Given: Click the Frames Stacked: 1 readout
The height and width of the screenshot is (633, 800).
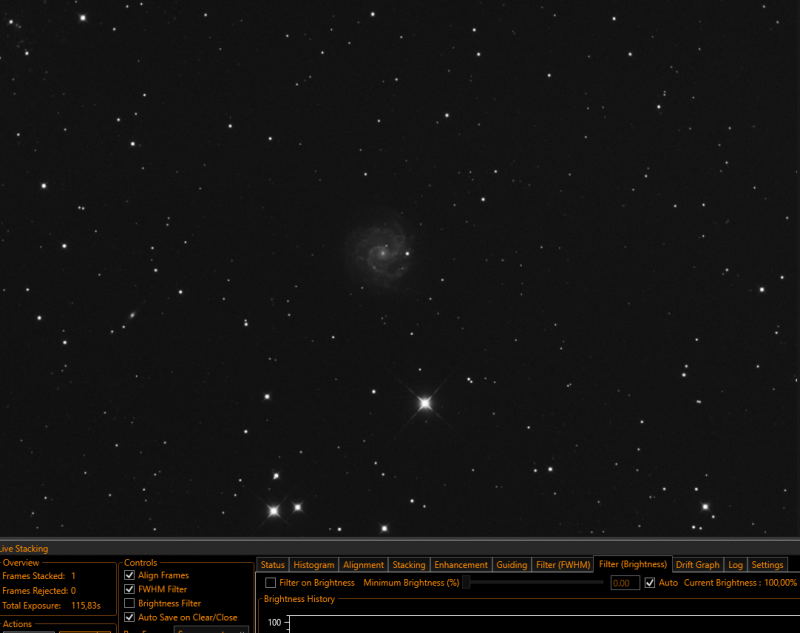Looking at the screenshot, I should coord(39,576).
